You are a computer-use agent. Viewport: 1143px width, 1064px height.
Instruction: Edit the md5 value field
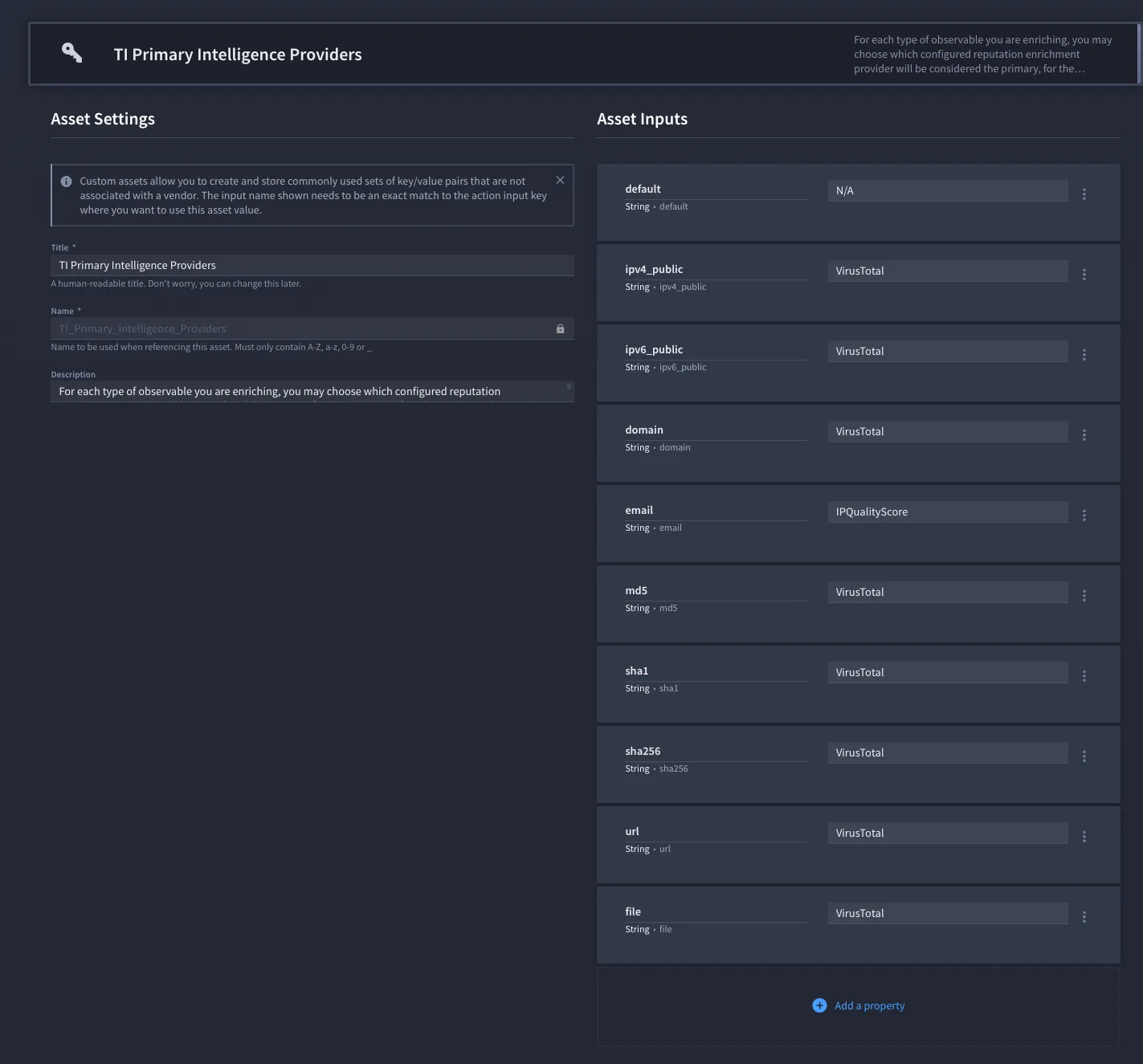coord(948,592)
